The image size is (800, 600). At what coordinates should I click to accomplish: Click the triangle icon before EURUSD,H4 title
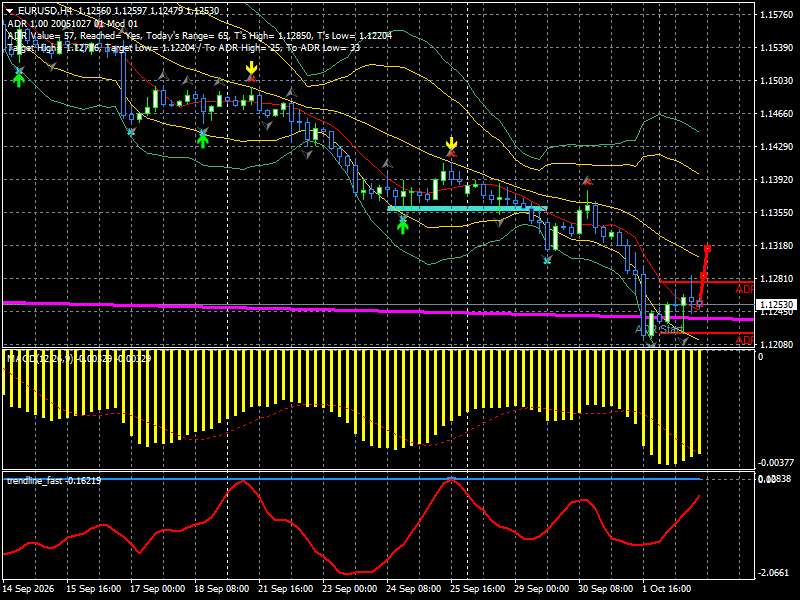click(x=9, y=11)
